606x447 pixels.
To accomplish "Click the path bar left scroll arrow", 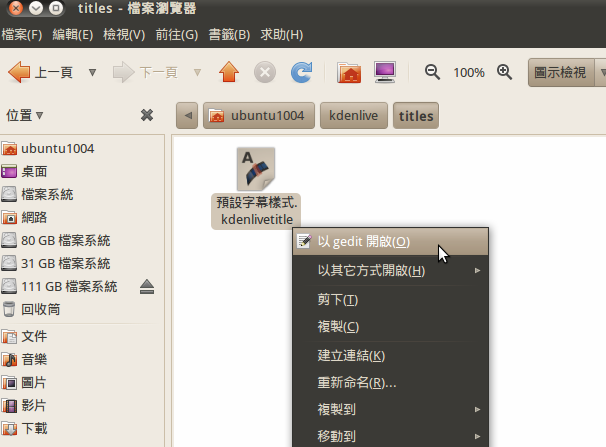I will click(x=187, y=115).
